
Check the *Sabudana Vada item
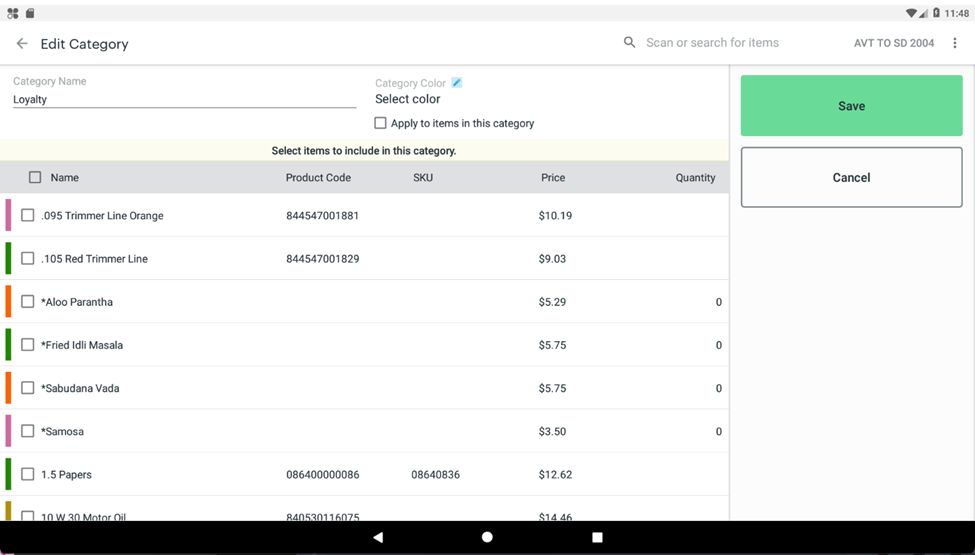27,388
